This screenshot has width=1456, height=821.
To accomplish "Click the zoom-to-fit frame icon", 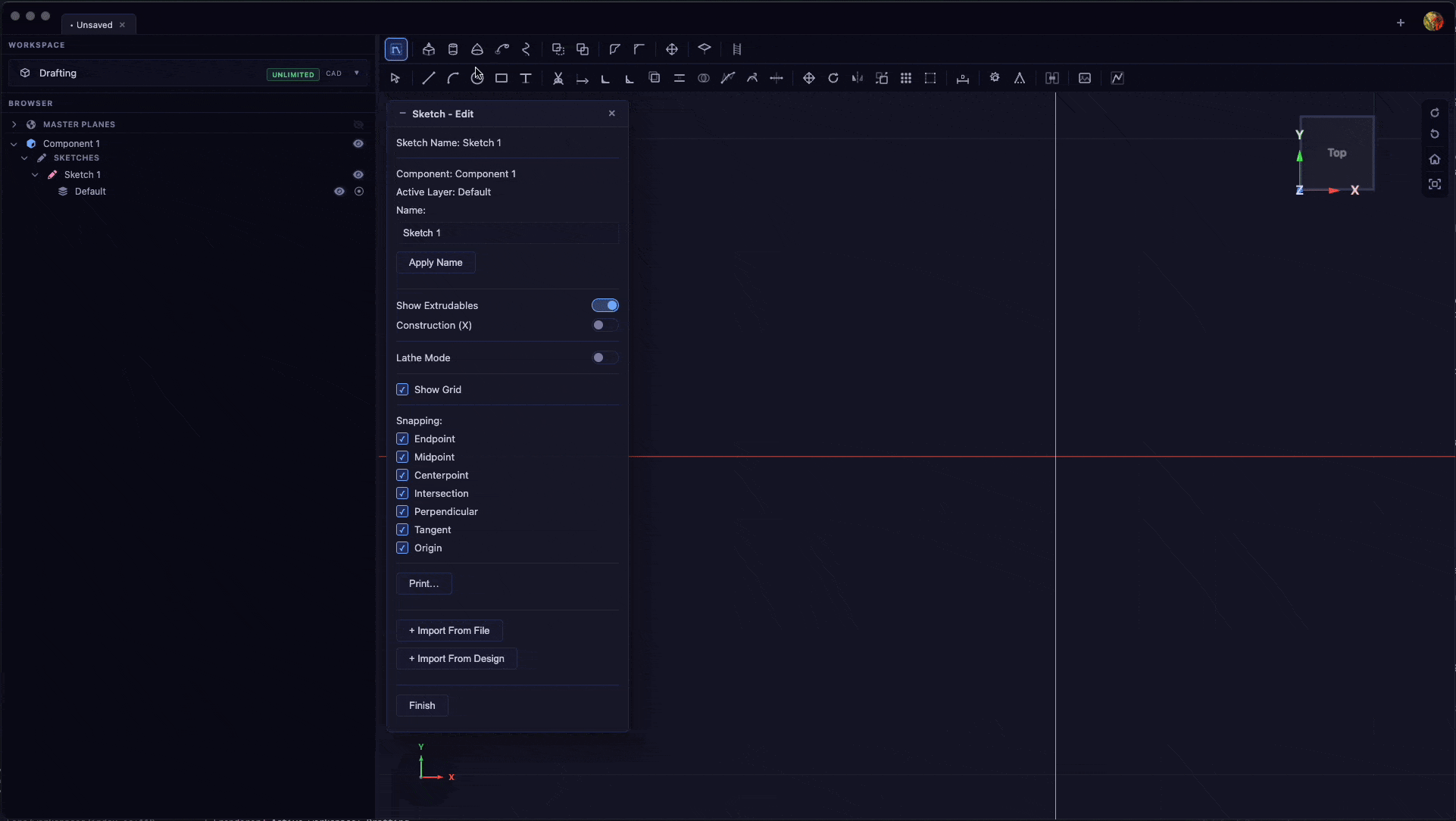I will 1435,184.
